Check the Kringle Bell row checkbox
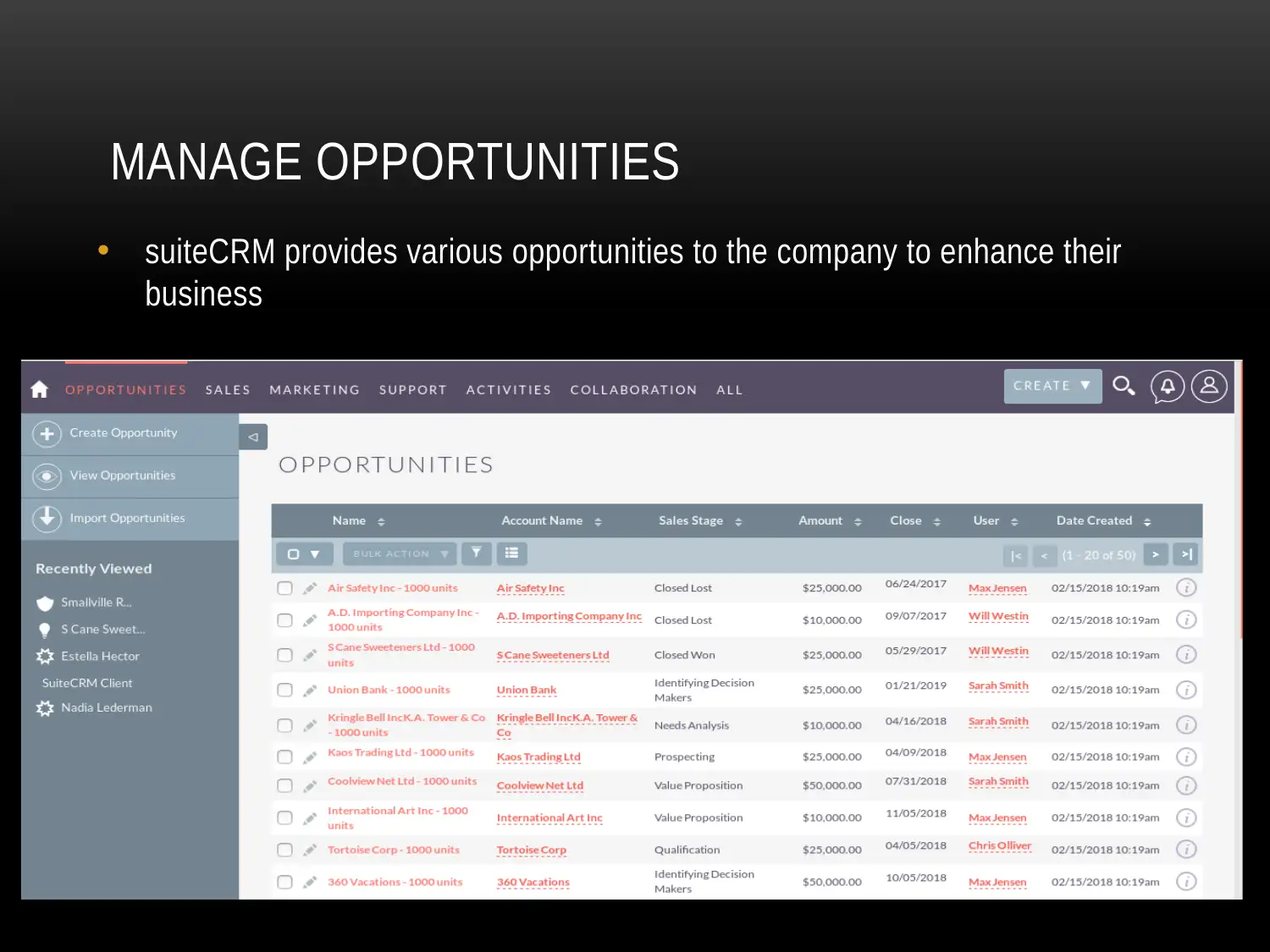This screenshot has width=1270, height=952. (284, 725)
